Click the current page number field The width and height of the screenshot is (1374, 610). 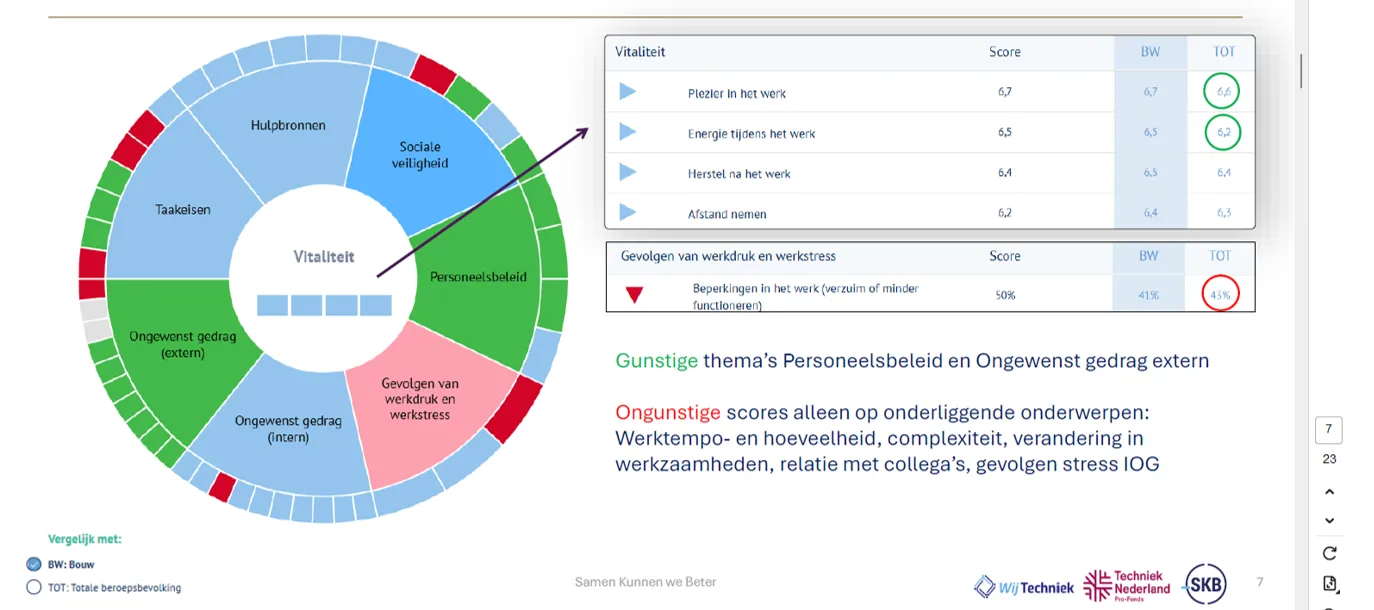1329,430
